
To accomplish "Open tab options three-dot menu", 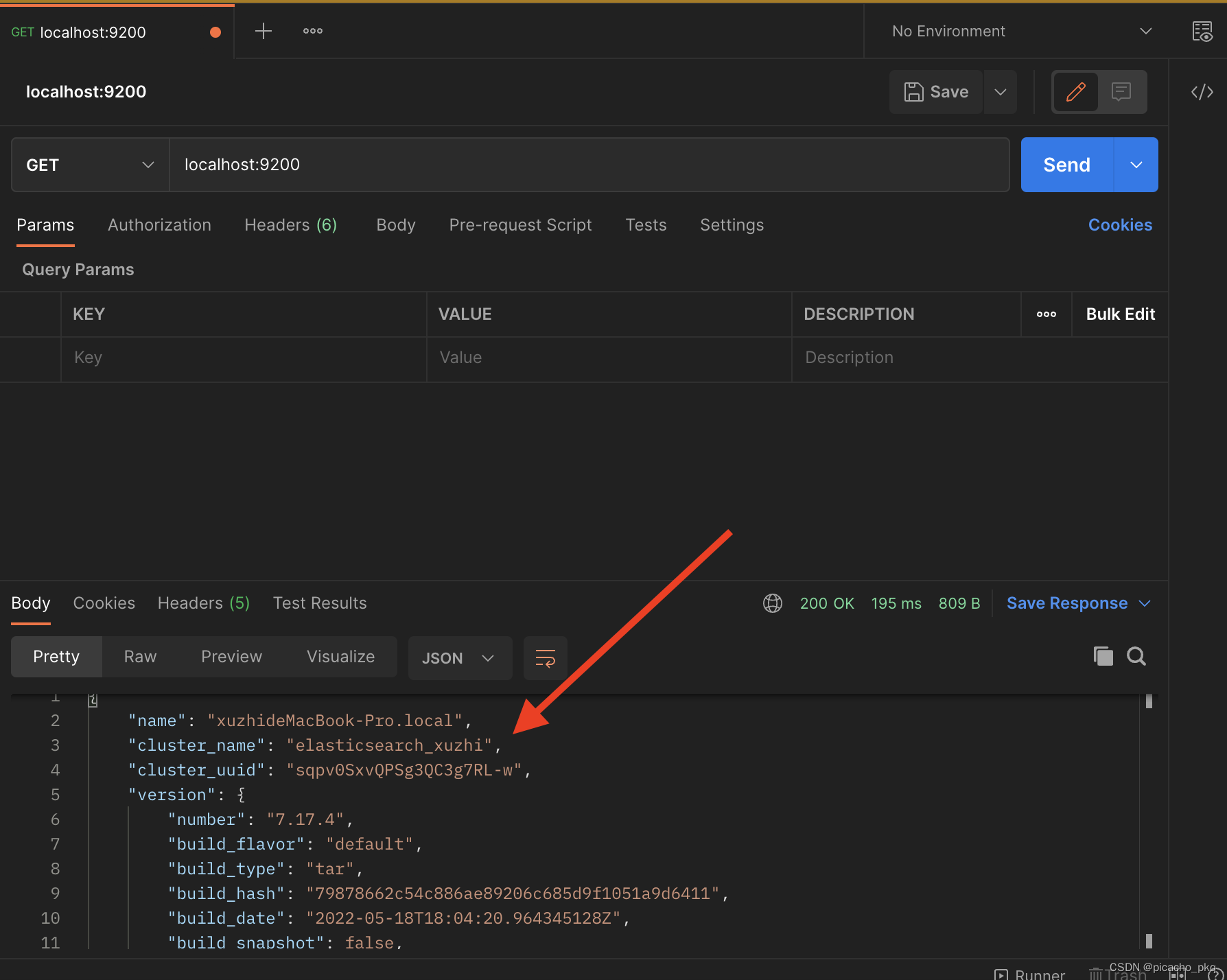I will pos(313,31).
